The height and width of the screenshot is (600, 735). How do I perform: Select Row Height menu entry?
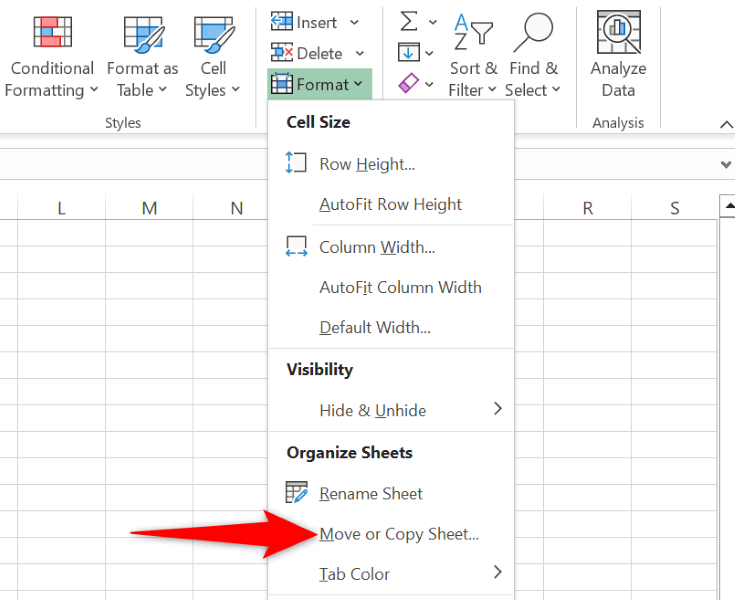click(x=366, y=164)
